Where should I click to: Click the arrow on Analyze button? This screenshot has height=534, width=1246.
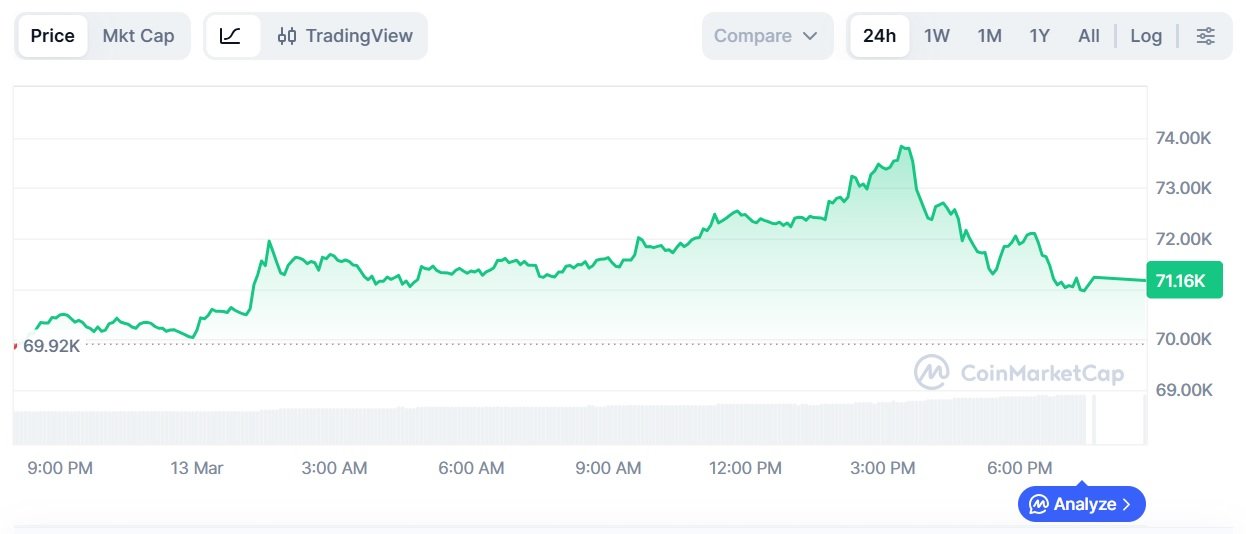[x=1127, y=504]
